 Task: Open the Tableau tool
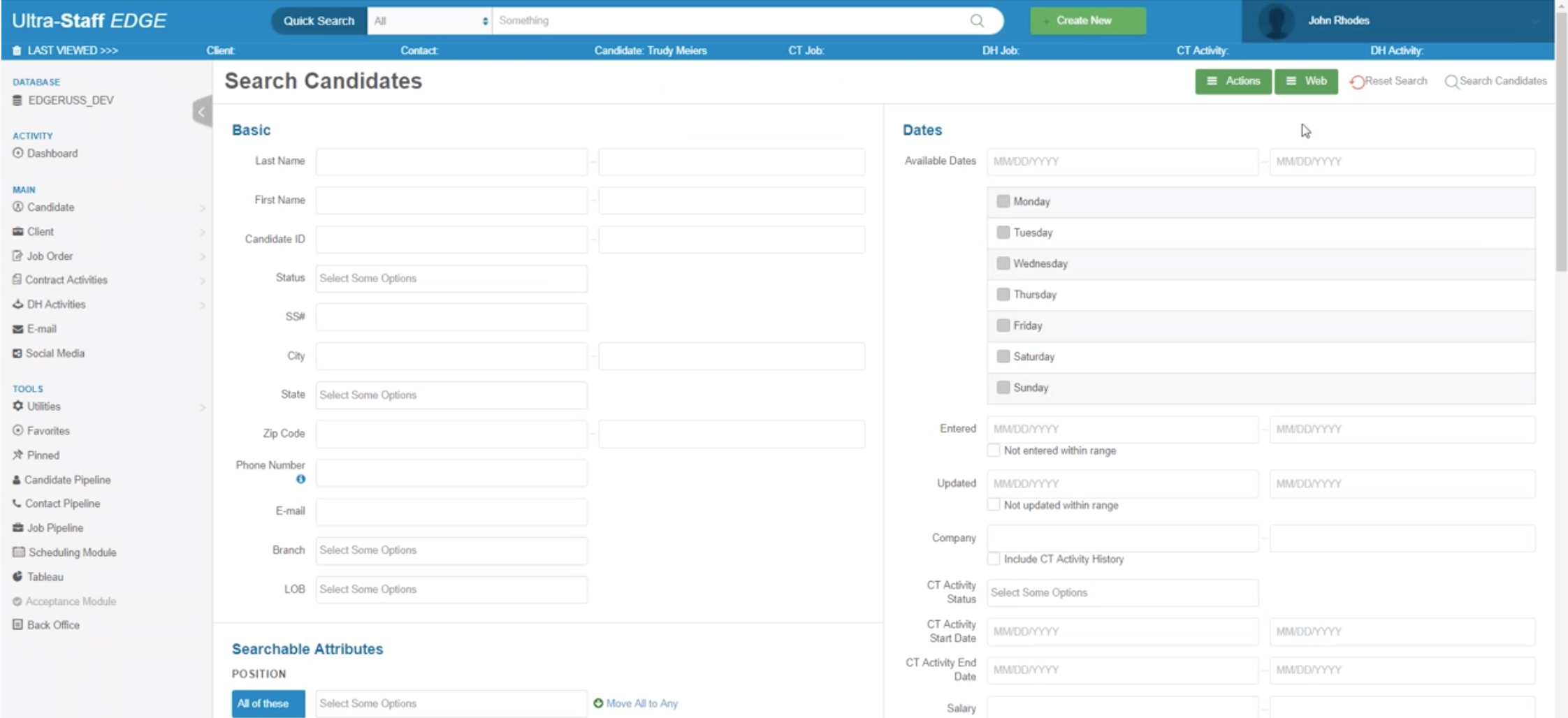[45, 576]
